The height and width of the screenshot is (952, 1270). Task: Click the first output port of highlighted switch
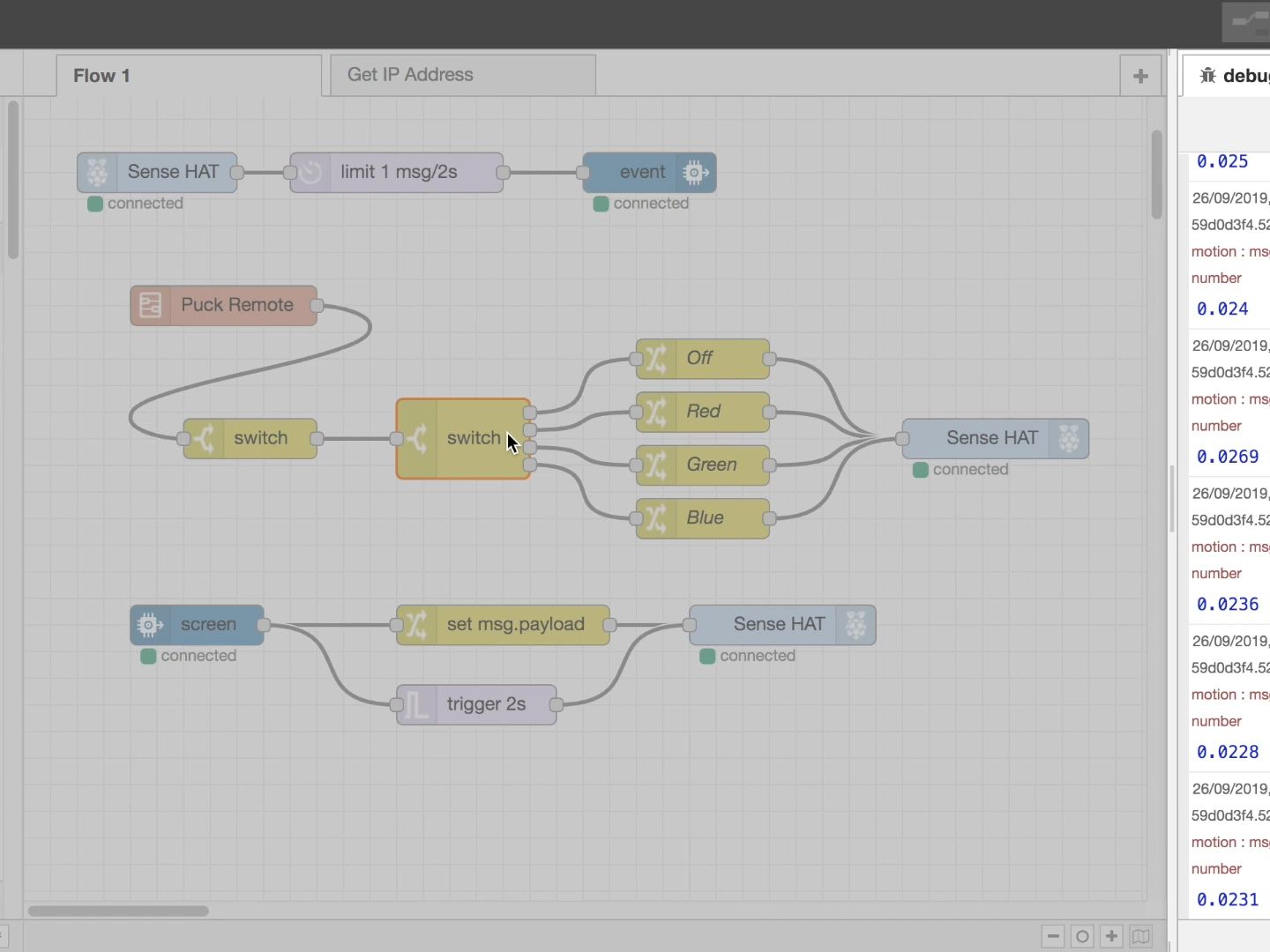[529, 413]
